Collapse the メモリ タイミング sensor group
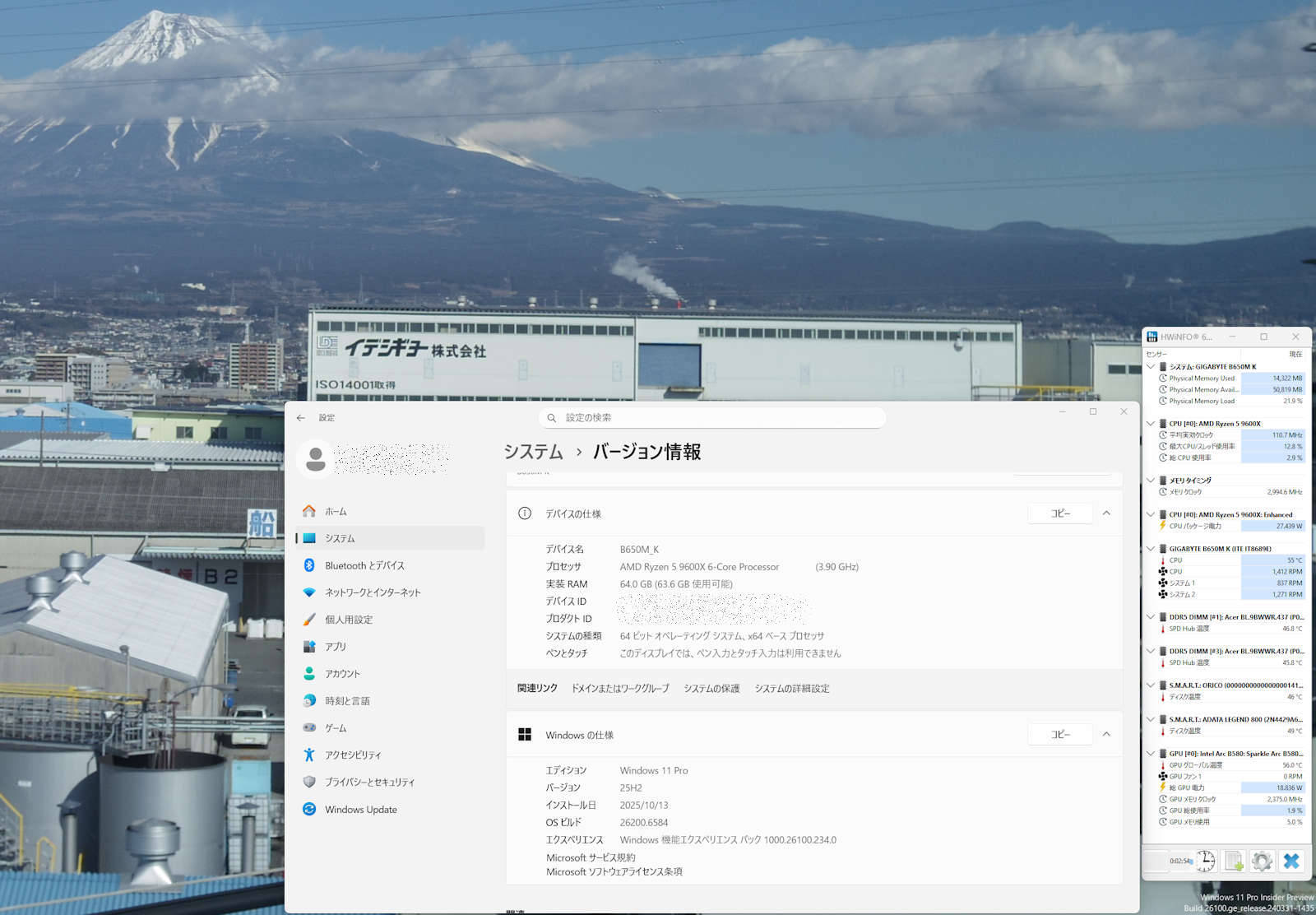1316x915 pixels. pos(1151,481)
